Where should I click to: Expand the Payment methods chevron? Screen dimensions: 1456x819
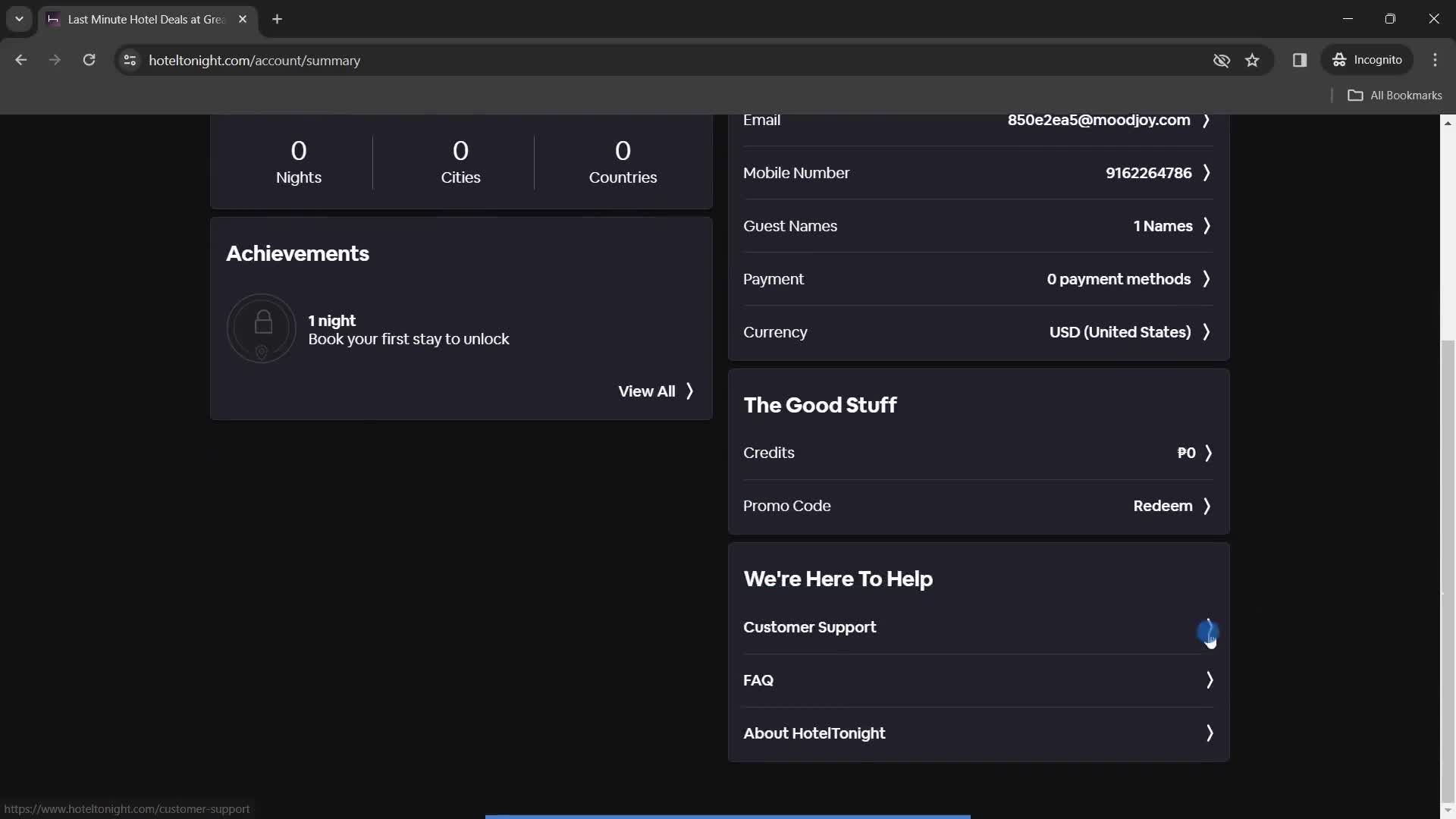point(1207,279)
